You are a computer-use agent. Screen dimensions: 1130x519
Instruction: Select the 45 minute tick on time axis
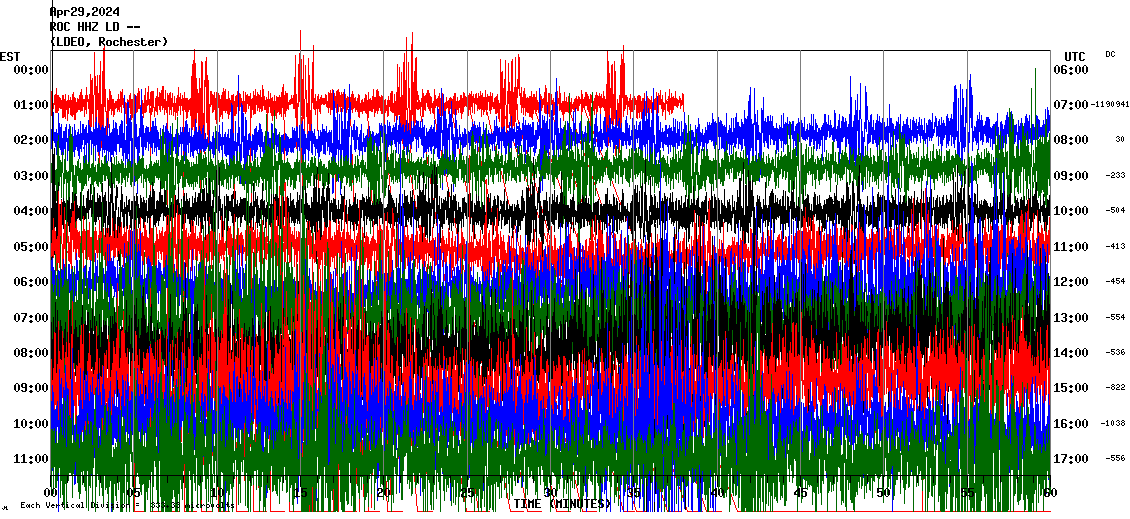coord(800,493)
